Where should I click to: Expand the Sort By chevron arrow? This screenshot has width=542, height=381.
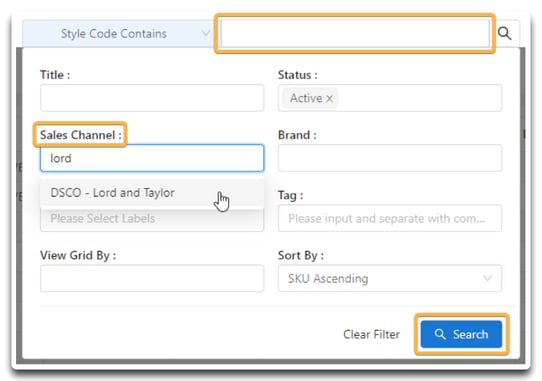pos(487,278)
